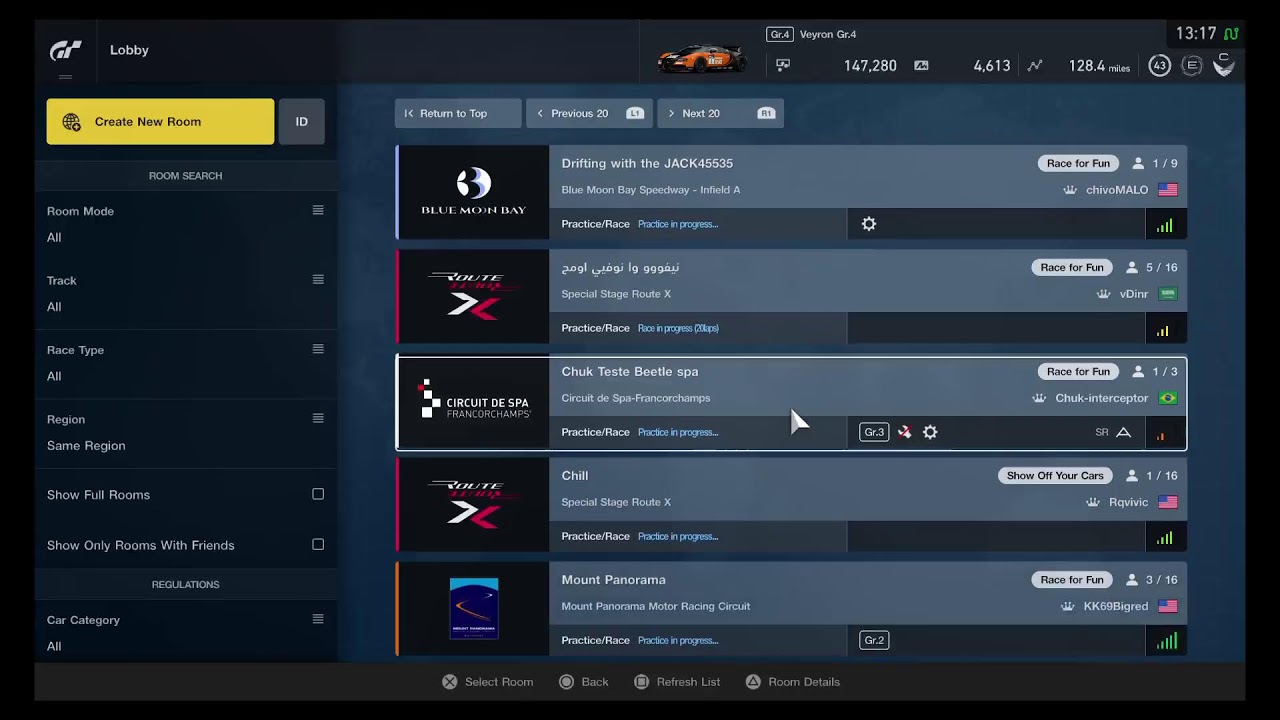The width and height of the screenshot is (1280, 720).
Task: Click the Back prompt at bottom
Action: [x=583, y=682]
